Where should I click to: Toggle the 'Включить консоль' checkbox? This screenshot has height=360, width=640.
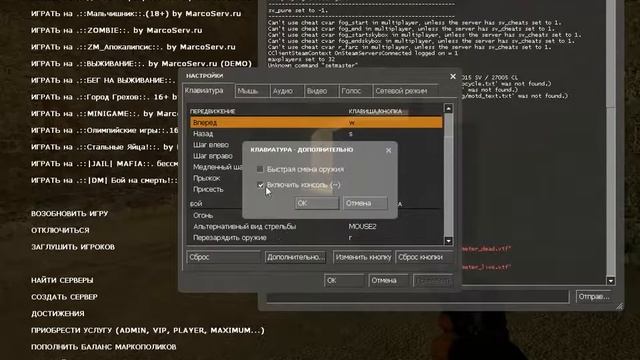click(x=260, y=185)
